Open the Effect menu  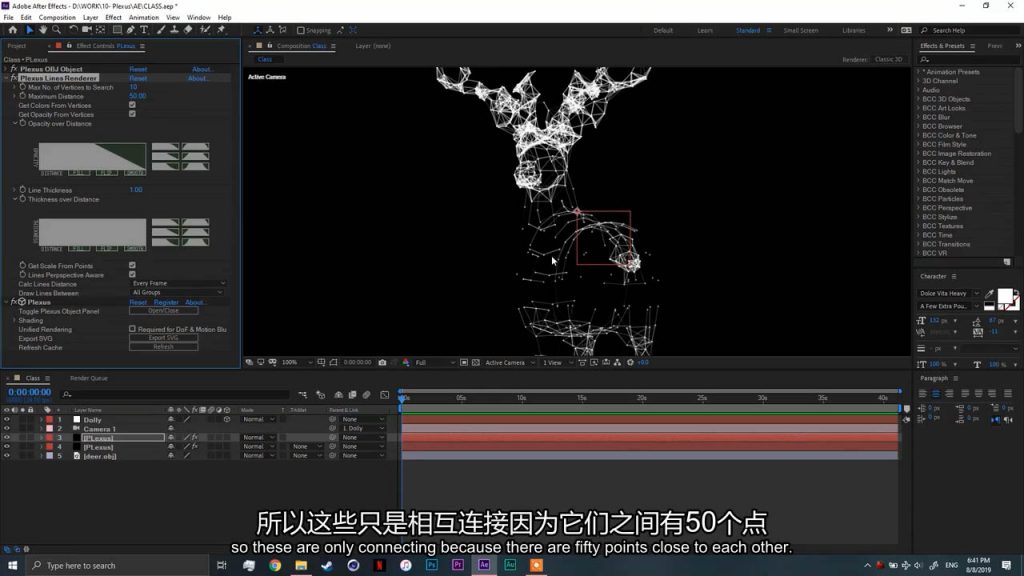tap(113, 18)
